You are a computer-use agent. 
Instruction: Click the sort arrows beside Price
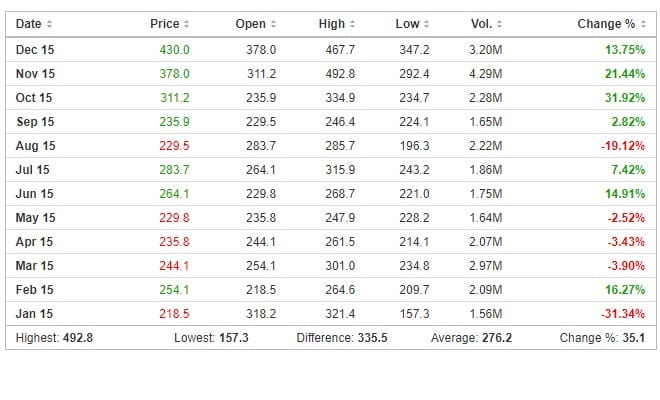pos(186,24)
